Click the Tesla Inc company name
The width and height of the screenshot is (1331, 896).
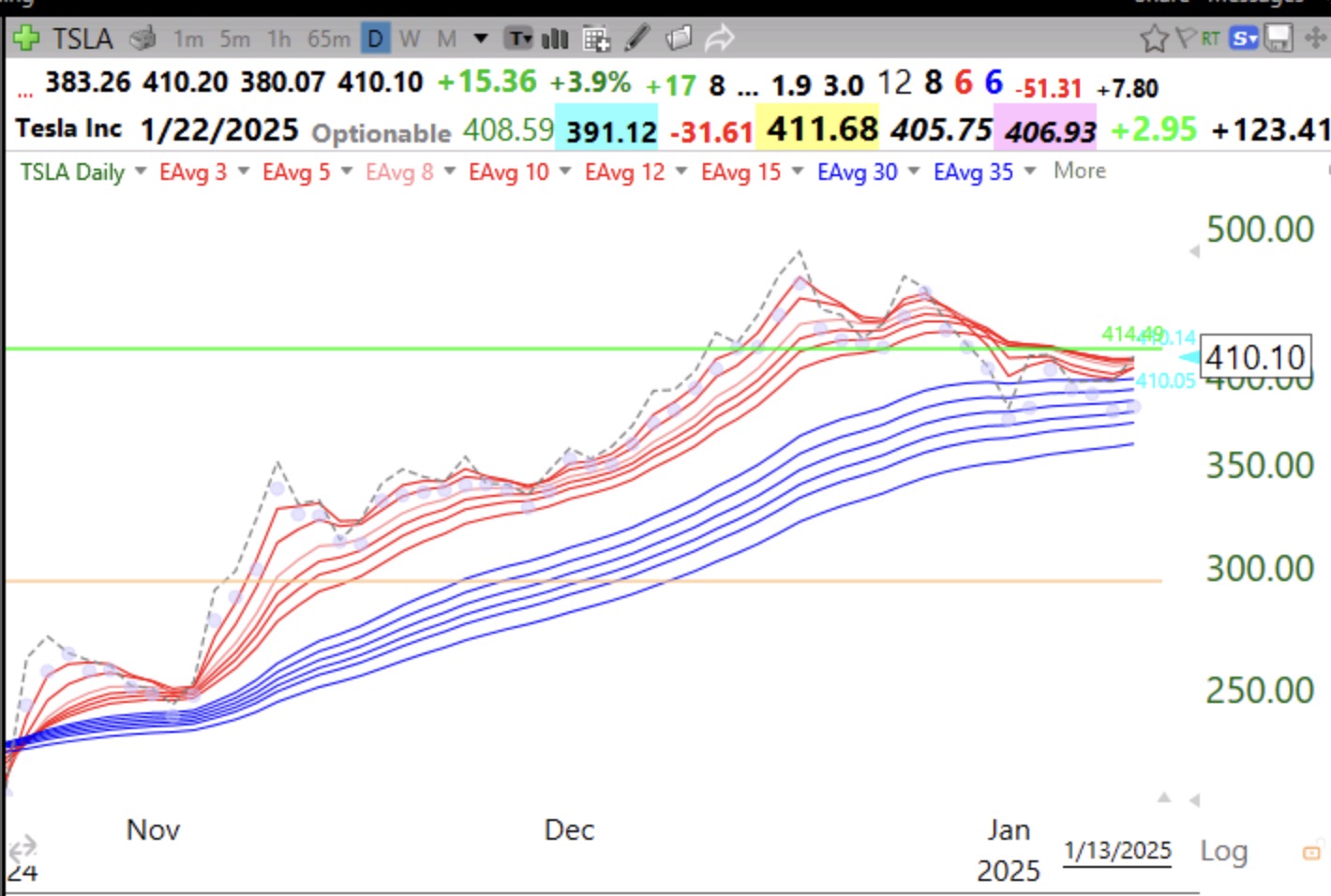tap(68, 128)
